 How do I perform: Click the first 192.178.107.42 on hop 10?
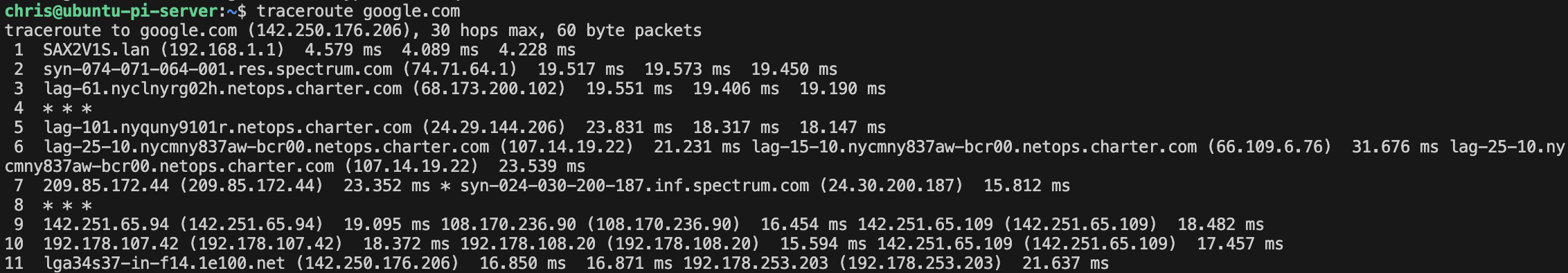(x=111, y=244)
